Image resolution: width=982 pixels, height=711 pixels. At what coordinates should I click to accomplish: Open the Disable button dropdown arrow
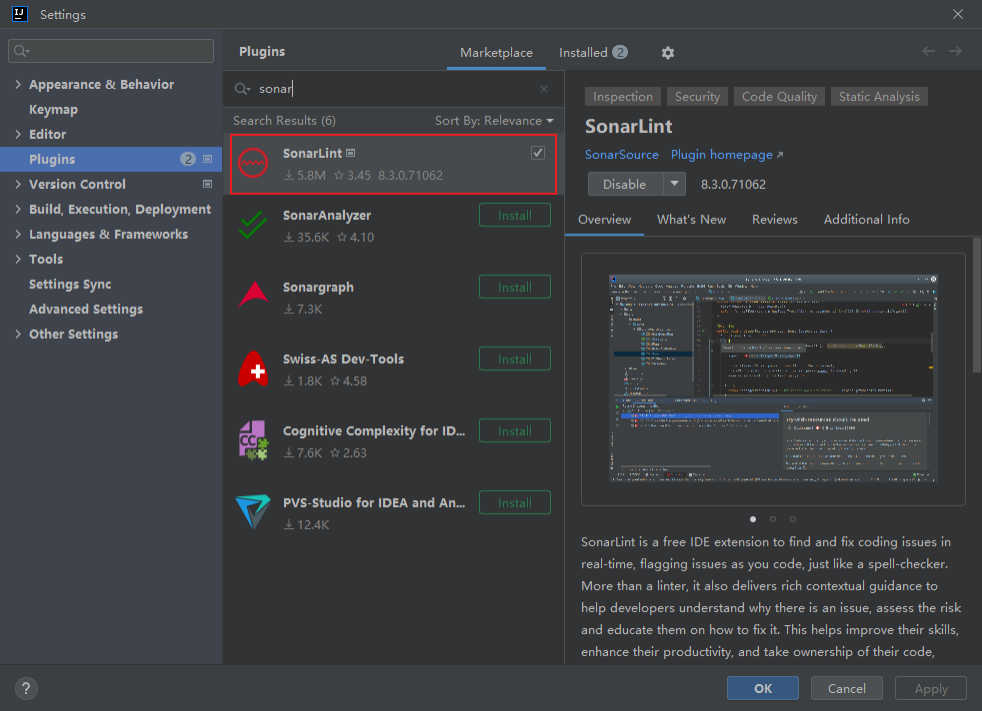(674, 184)
